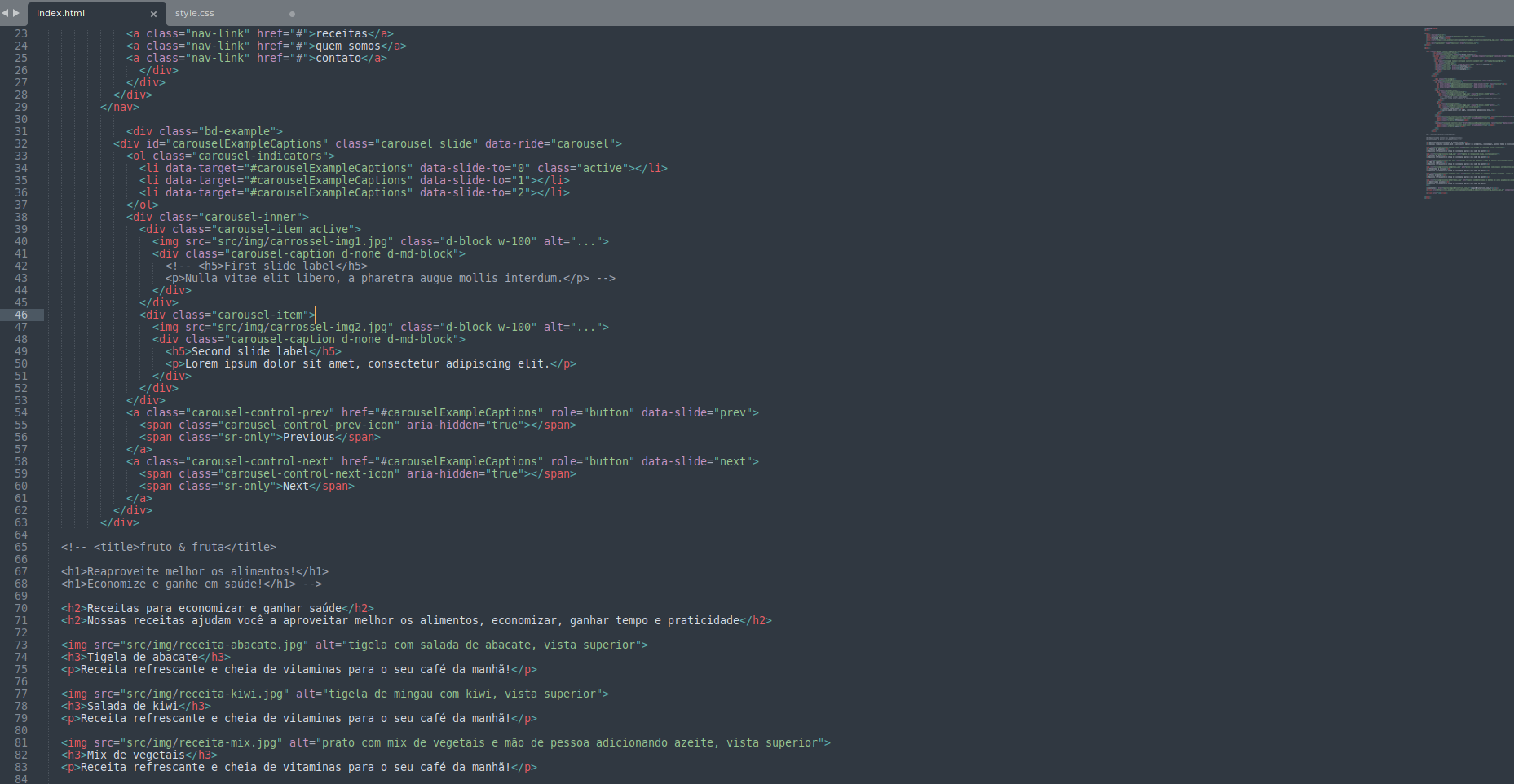Screen dimensions: 1514x784
Task: Click 'Previous' span text
Action: [309, 437]
